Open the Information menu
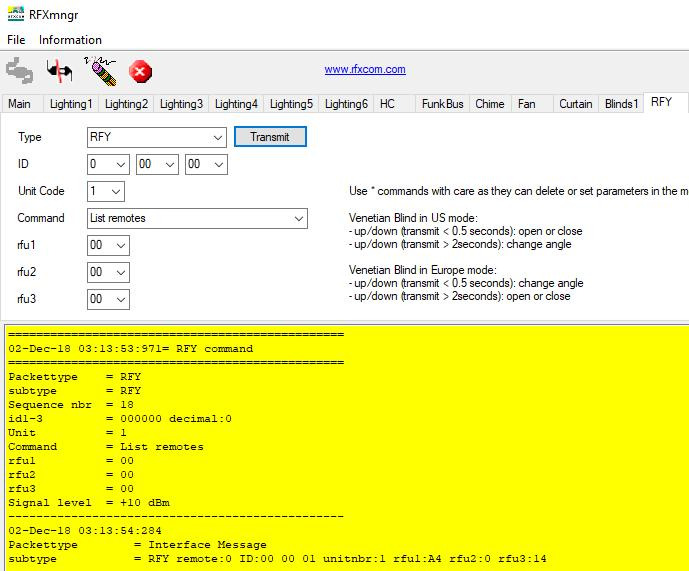Screen dimensions: 689x571 coord(70,40)
